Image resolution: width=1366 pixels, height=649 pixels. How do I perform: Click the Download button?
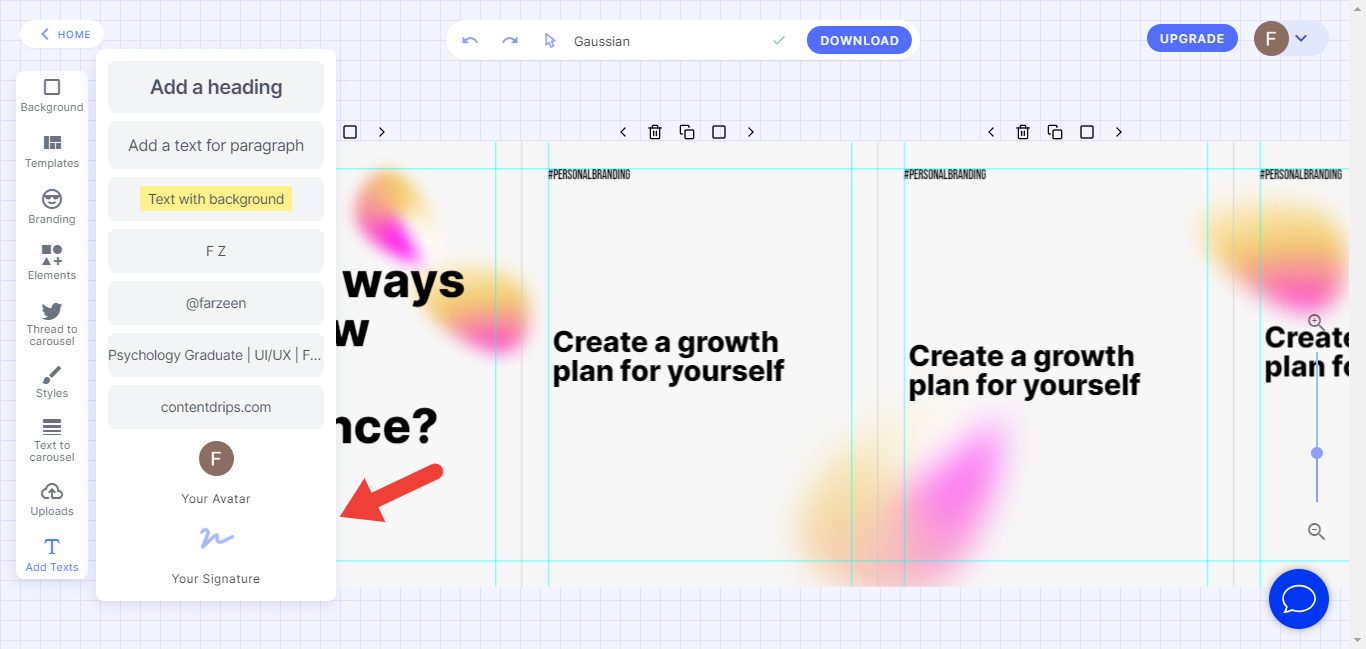coord(859,41)
